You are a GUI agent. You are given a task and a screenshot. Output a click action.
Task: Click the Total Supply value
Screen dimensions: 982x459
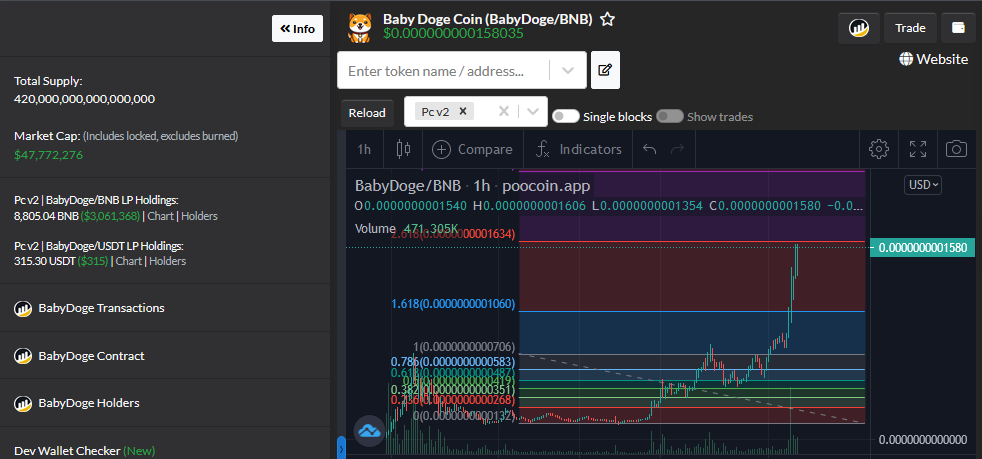[85, 99]
